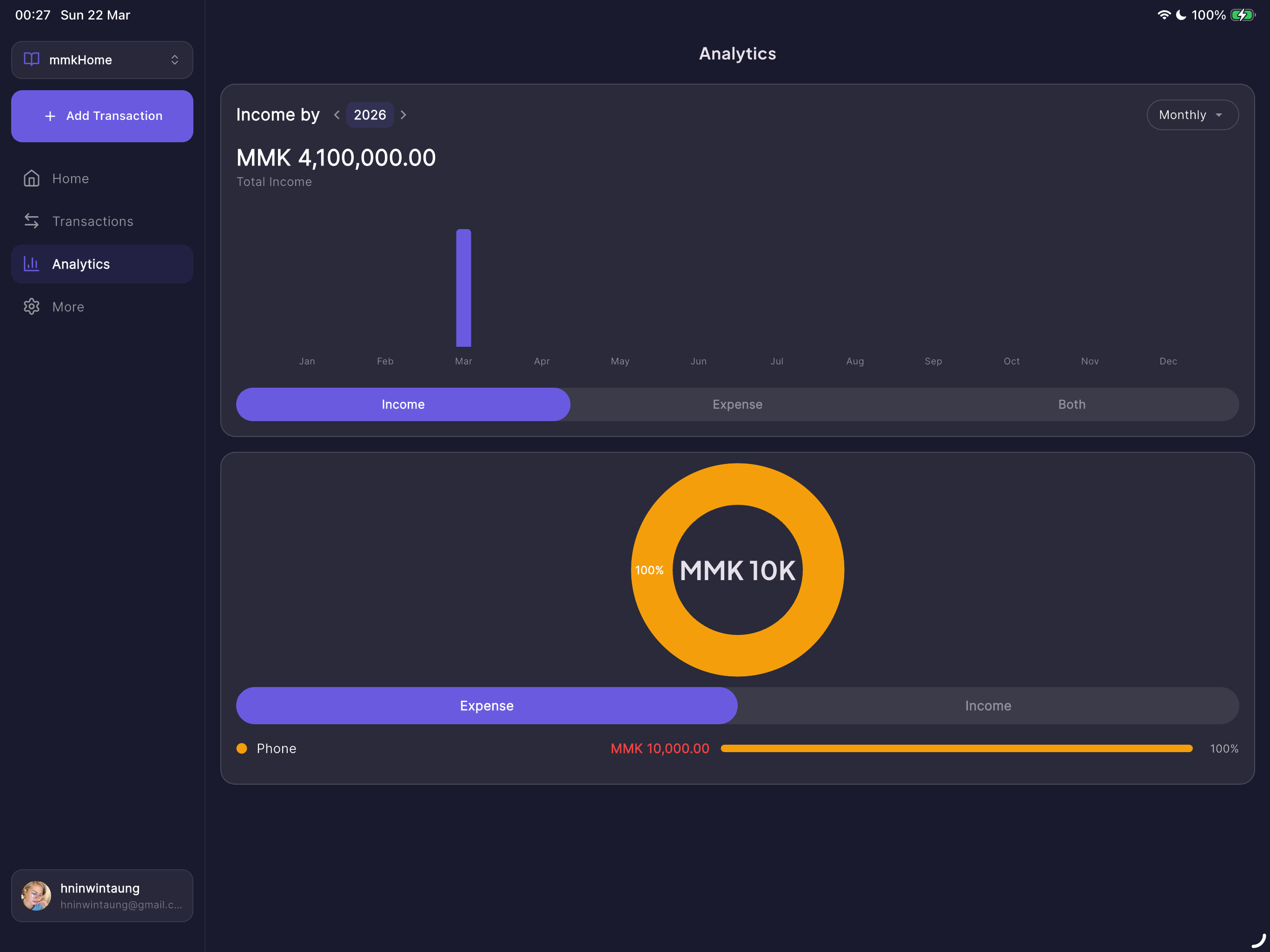This screenshot has height=952, width=1270.
Task: Click the Analytics page title
Action: tap(737, 53)
